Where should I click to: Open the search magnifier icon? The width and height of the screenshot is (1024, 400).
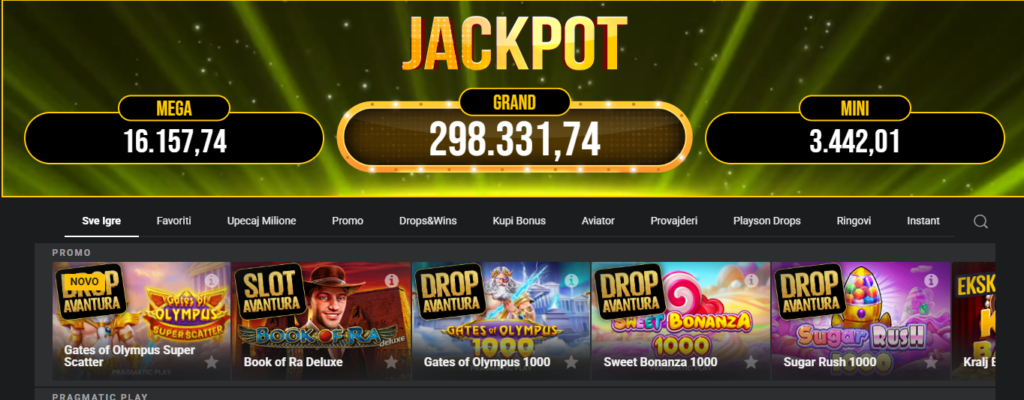980,222
